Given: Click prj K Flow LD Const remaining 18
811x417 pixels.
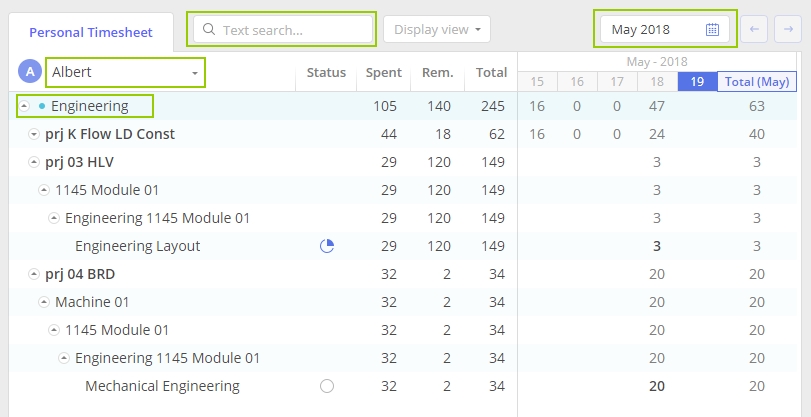Looking at the screenshot, I should [x=443, y=135].
